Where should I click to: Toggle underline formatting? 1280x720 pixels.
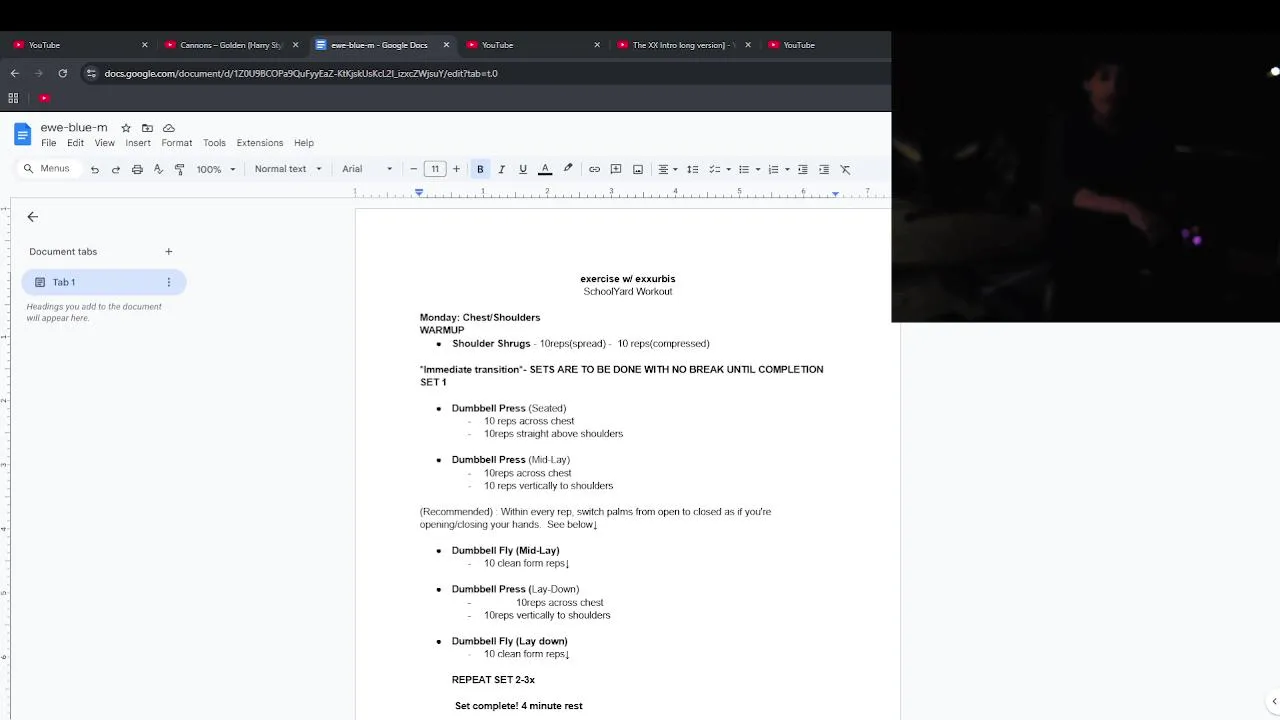click(522, 169)
